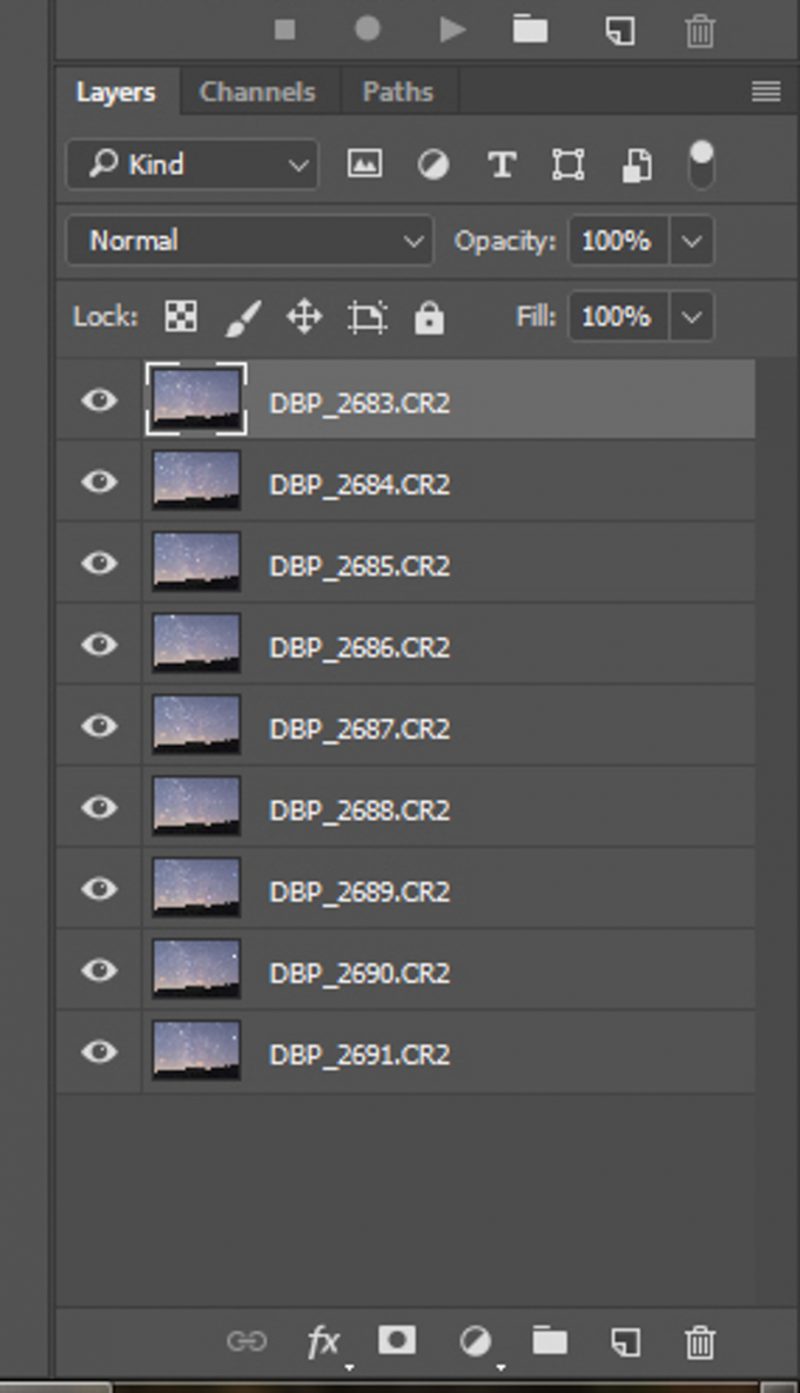Switch to the Channels tab
800x1393 pixels.
pyautogui.click(x=258, y=91)
